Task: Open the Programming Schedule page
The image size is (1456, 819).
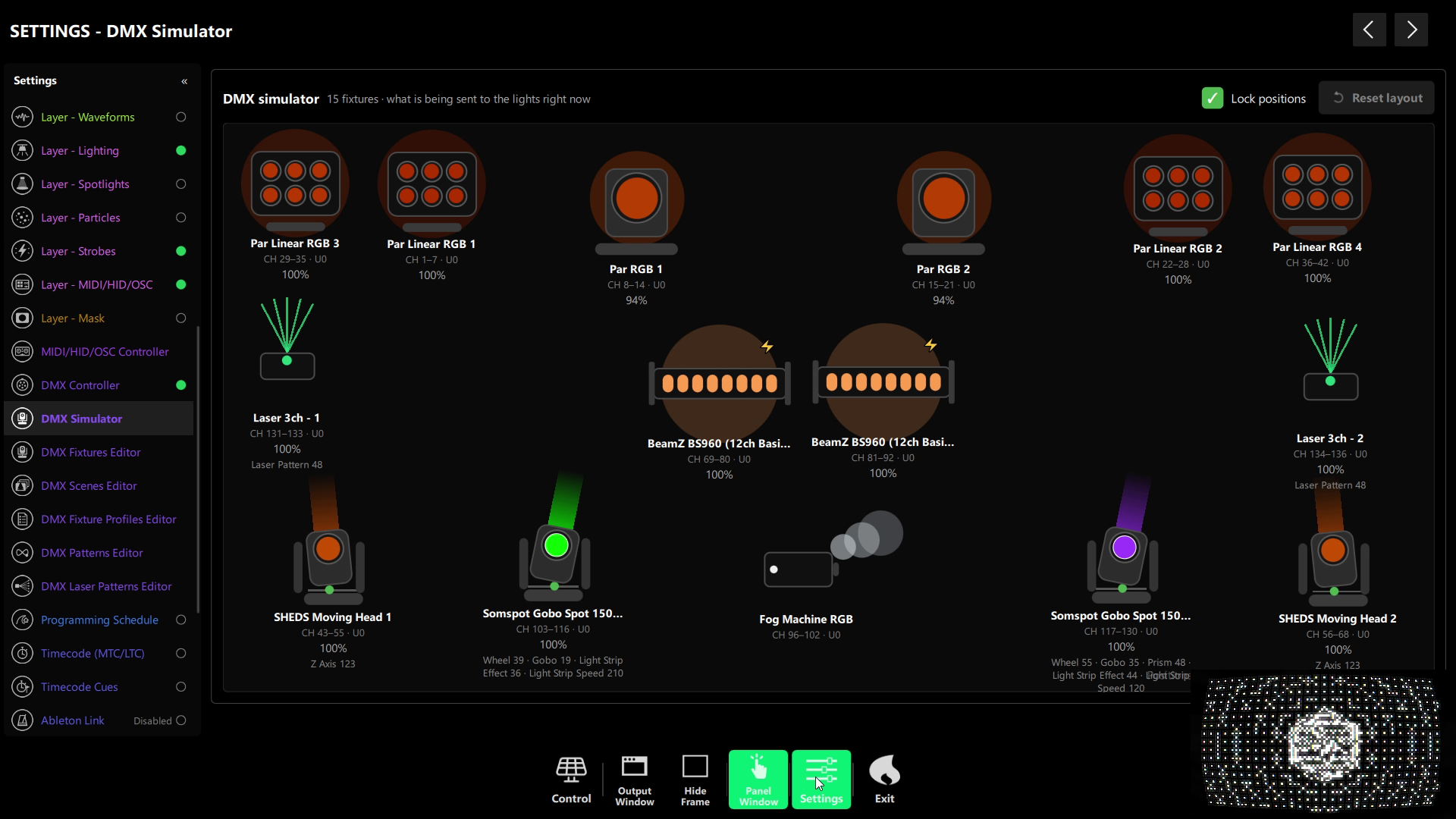Action: click(x=99, y=620)
